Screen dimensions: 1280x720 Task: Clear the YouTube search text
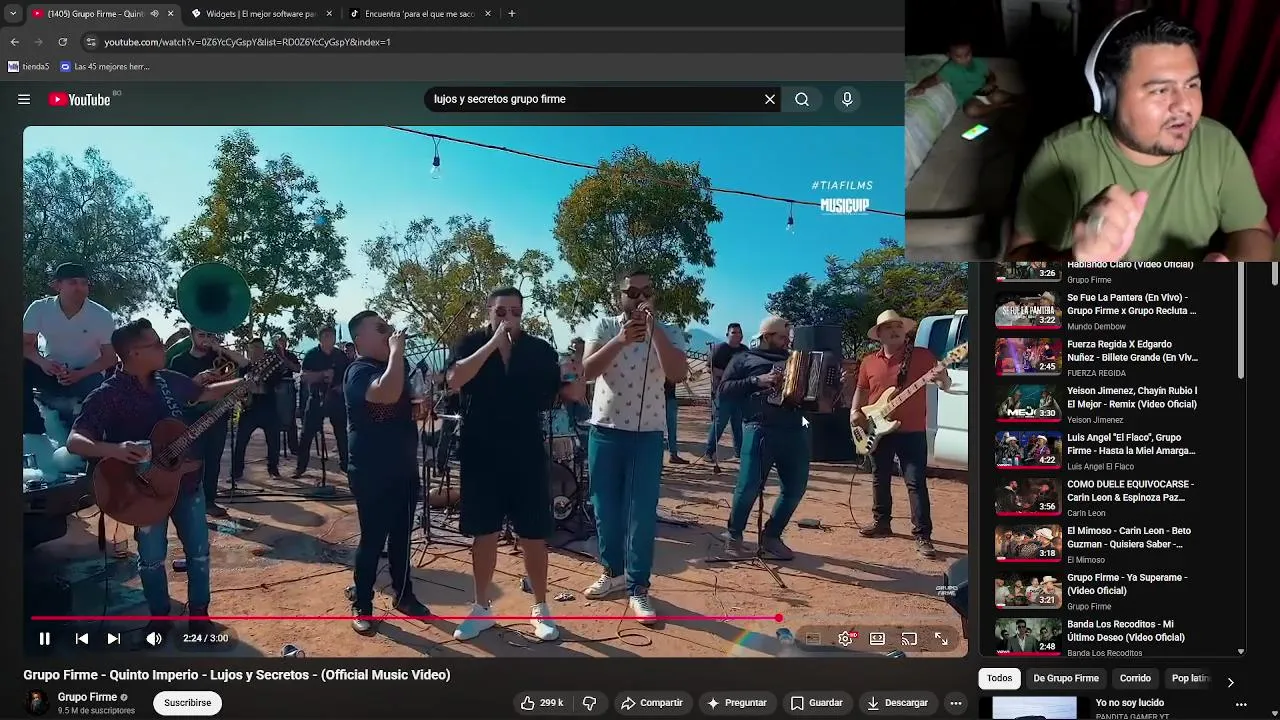(x=770, y=99)
